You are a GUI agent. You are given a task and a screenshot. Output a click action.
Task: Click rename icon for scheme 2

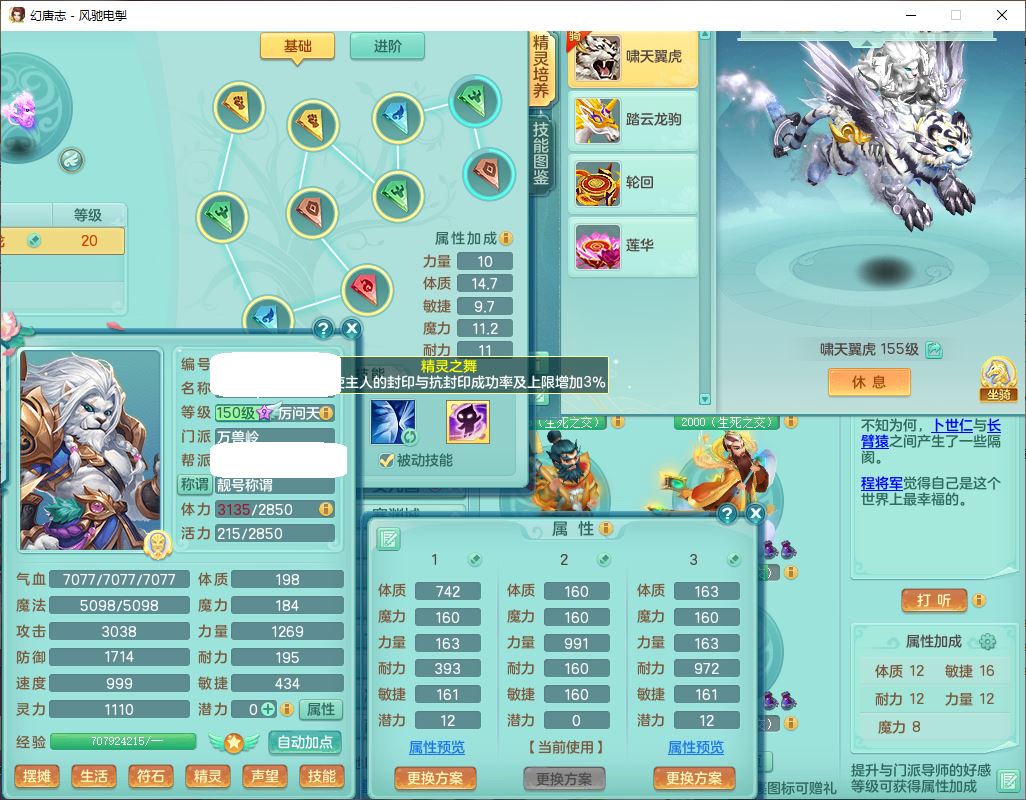605,560
